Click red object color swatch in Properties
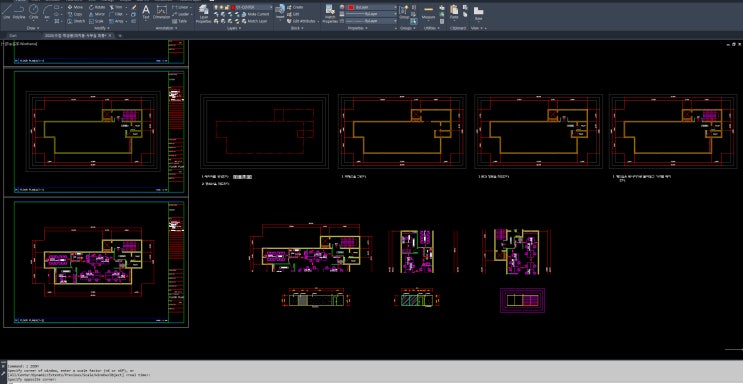This screenshot has width=743, height=384. [x=351, y=8]
